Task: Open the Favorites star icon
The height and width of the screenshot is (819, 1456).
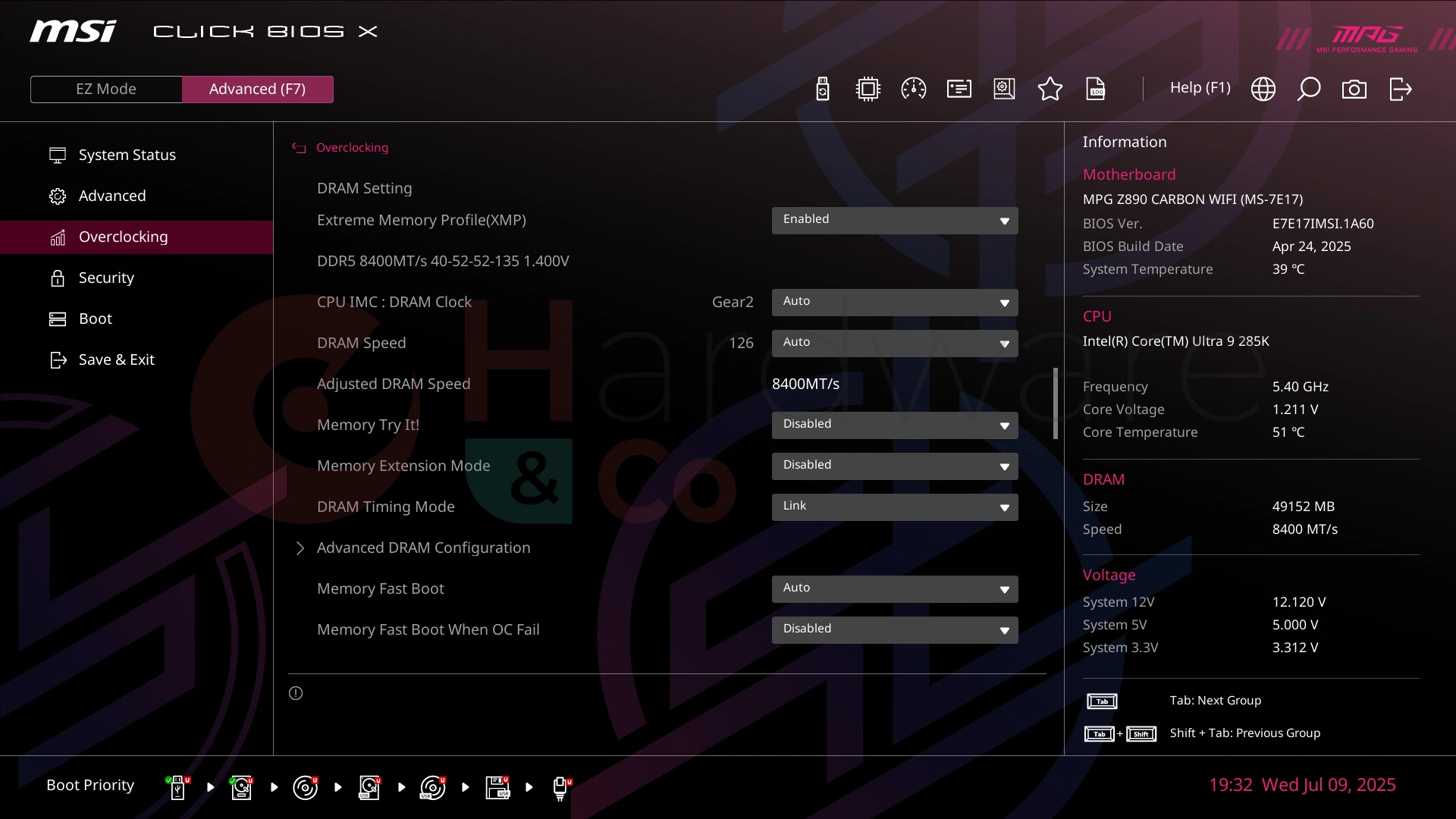Action: [x=1050, y=89]
